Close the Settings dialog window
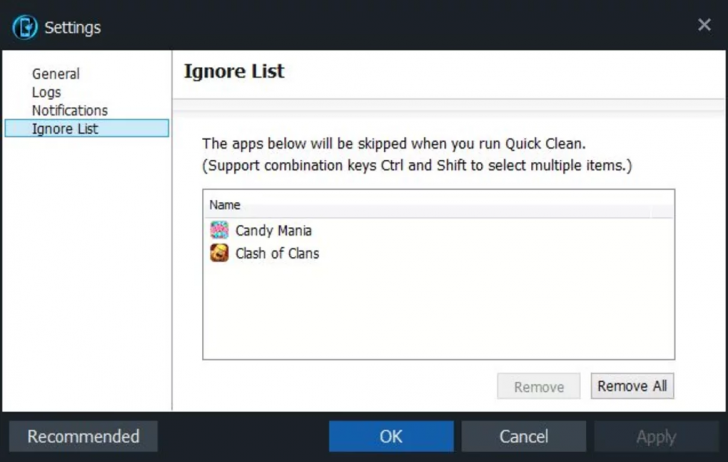The width and height of the screenshot is (728, 462). click(704, 25)
